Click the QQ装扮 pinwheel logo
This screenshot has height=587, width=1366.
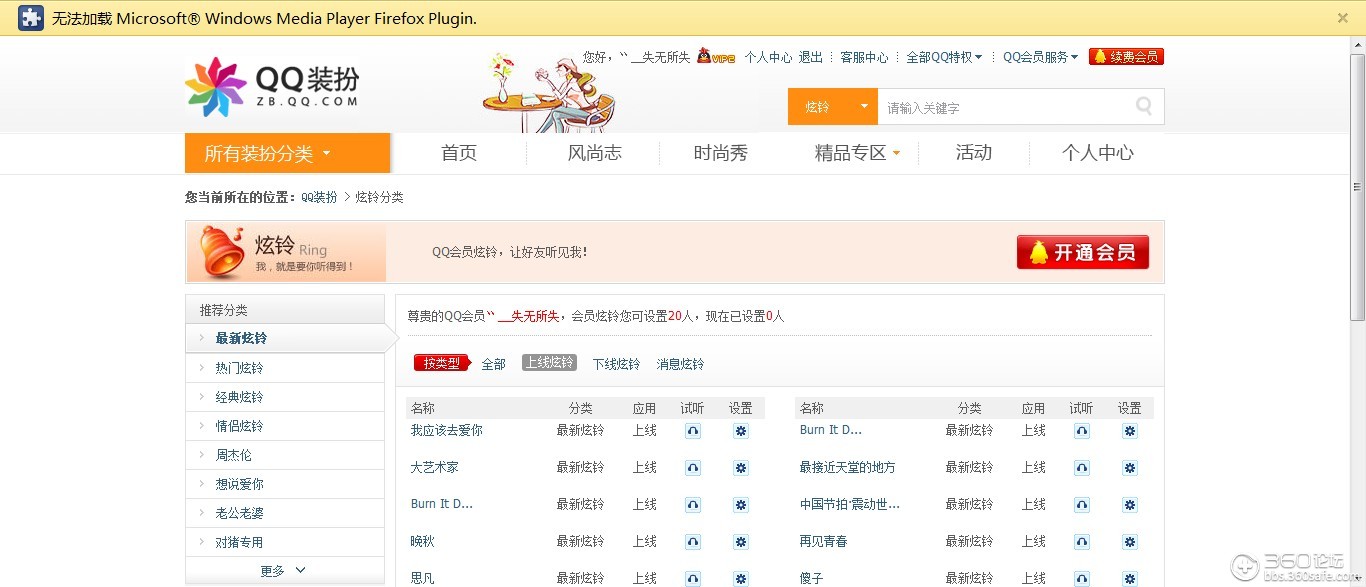click(215, 87)
